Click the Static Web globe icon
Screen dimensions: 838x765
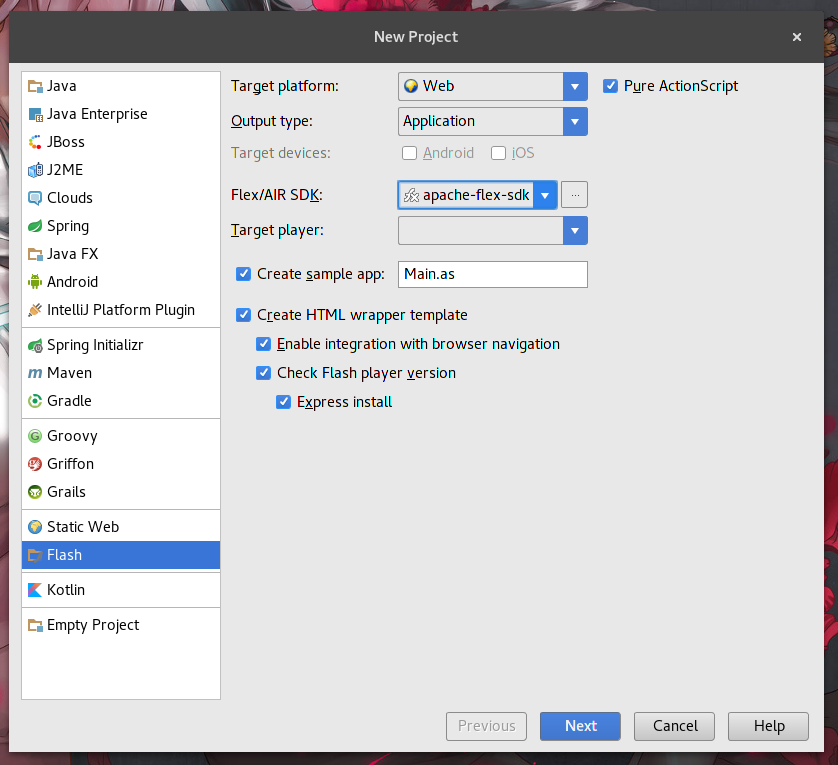35,527
